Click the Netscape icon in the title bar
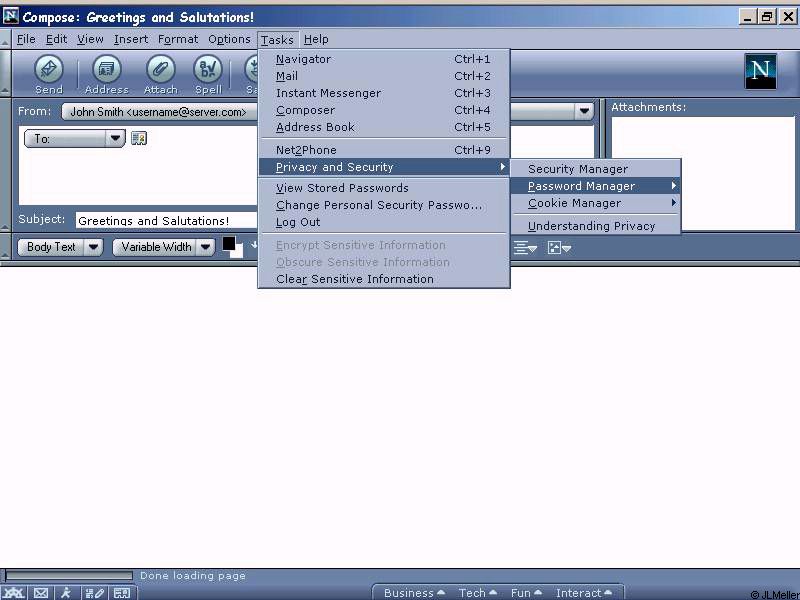 pyautogui.click(x=11, y=16)
